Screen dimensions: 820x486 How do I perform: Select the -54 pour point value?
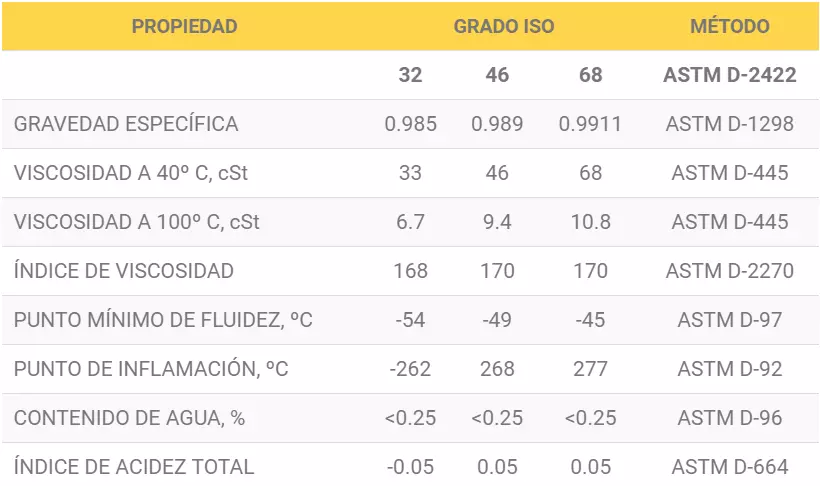click(x=410, y=320)
